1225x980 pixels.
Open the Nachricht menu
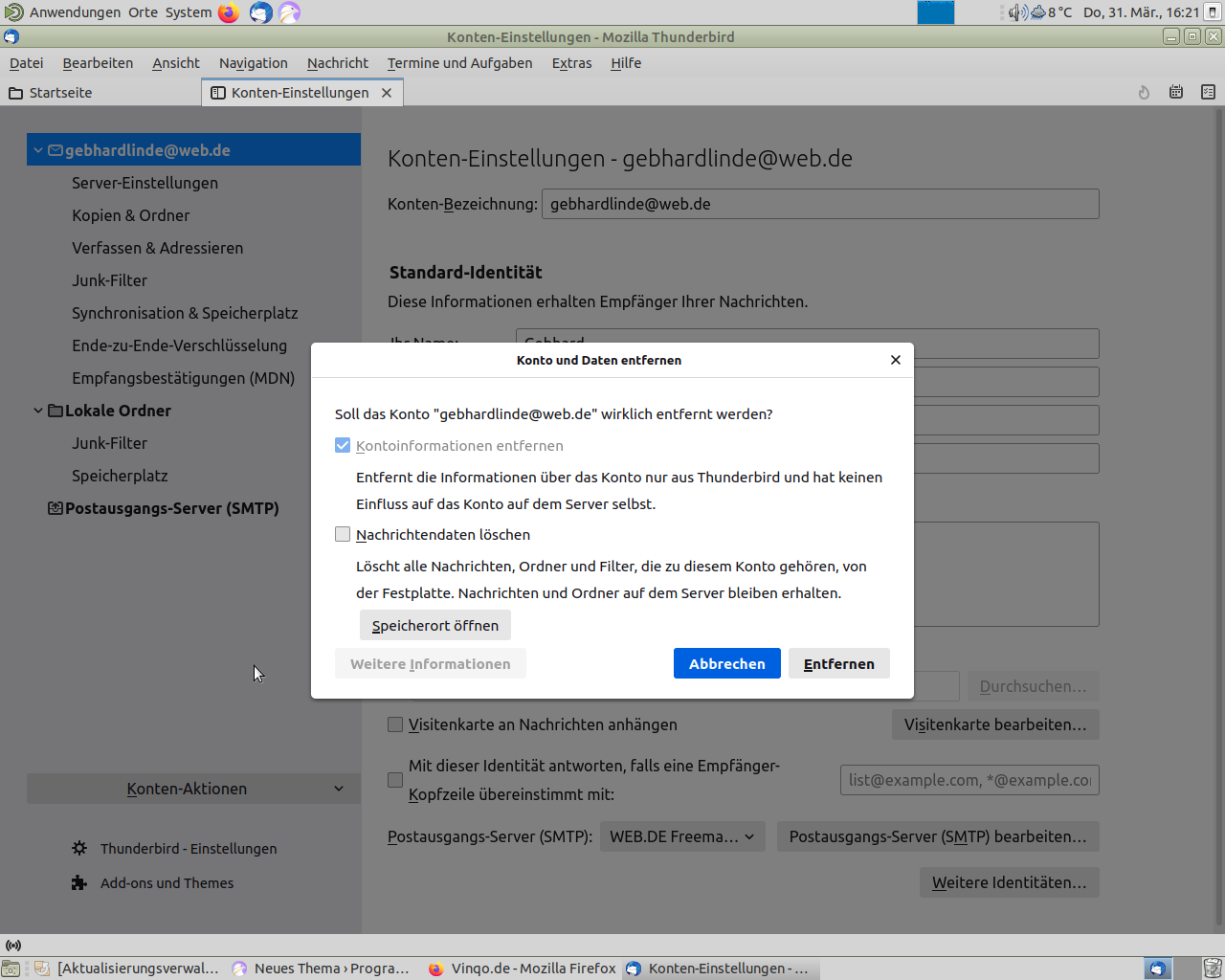click(x=338, y=63)
